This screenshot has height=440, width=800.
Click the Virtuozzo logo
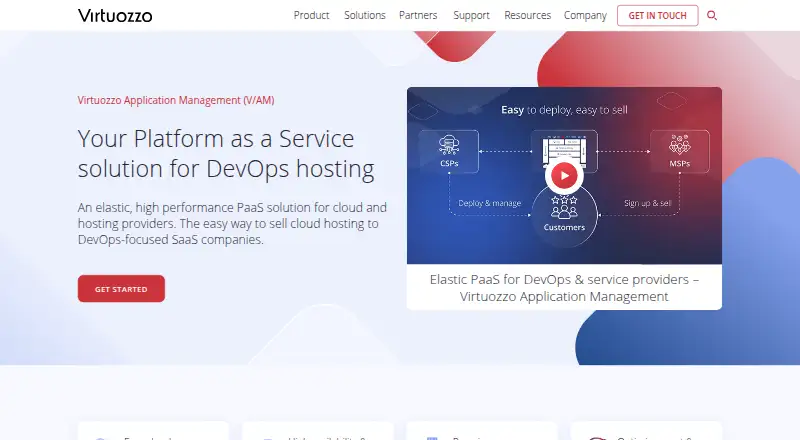coord(115,15)
